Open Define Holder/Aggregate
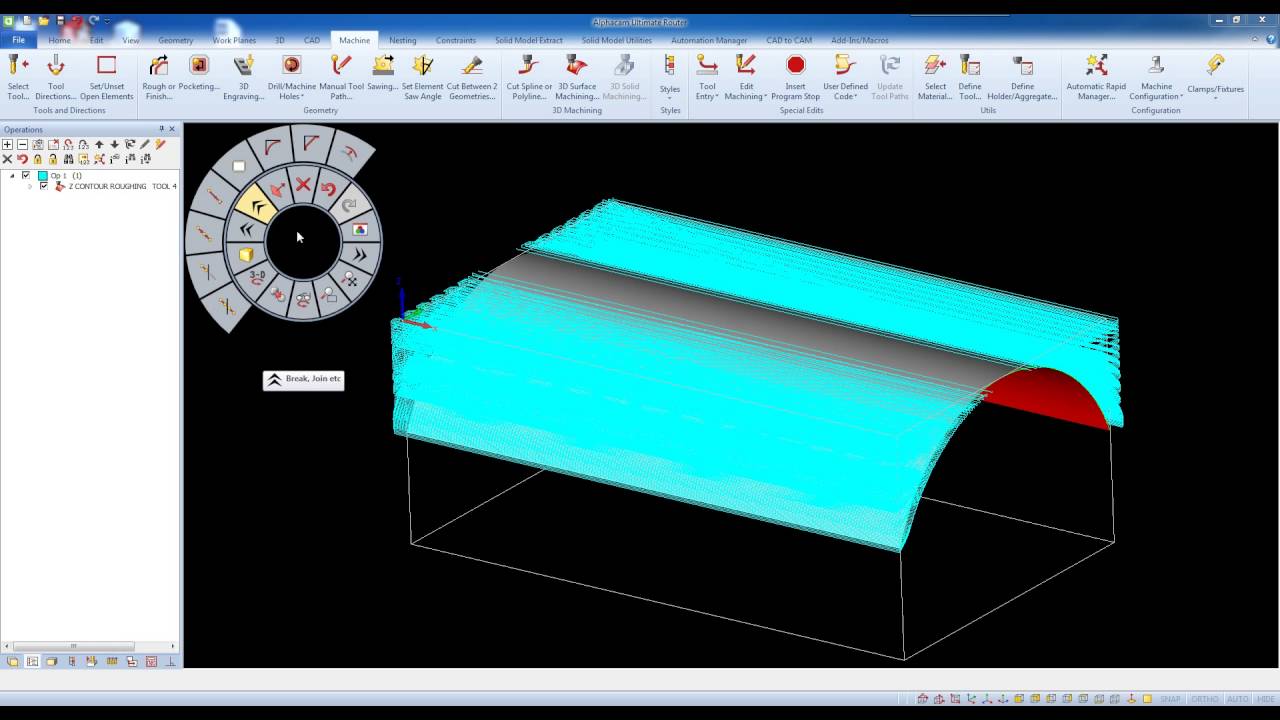This screenshot has width=1280, height=720. coord(1022,78)
